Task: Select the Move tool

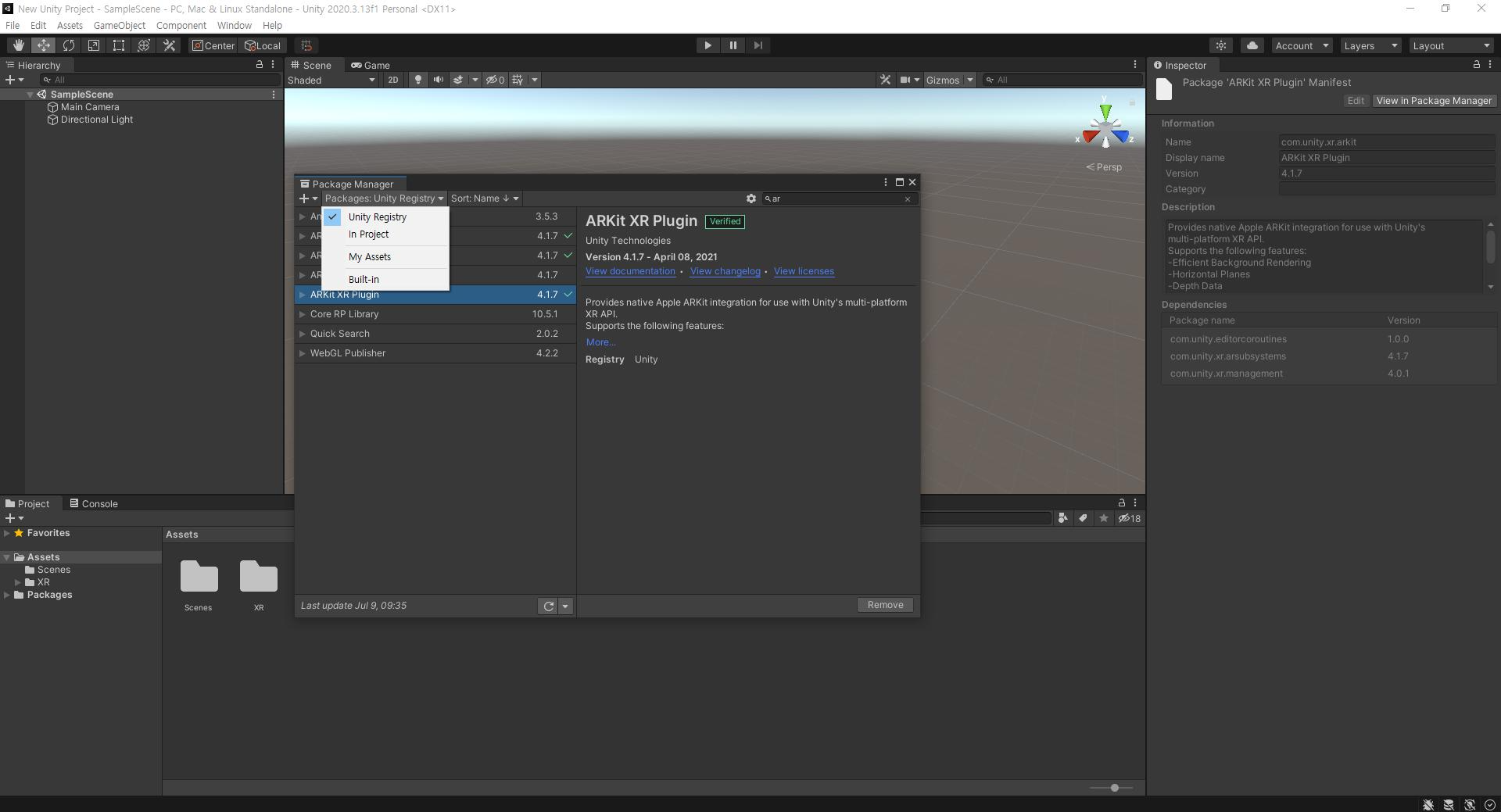Action: (43, 45)
